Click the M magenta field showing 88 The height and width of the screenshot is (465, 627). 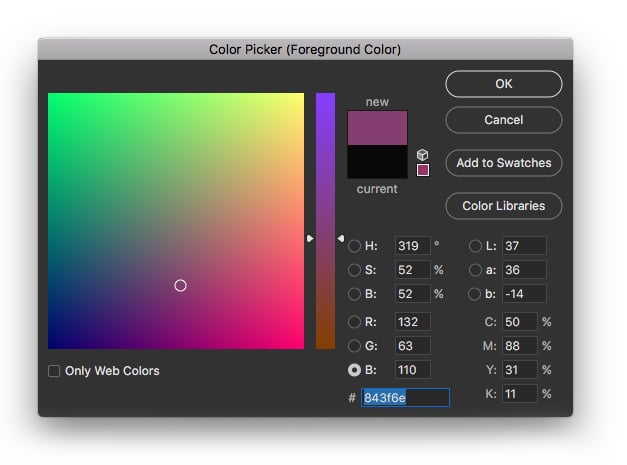click(x=519, y=345)
